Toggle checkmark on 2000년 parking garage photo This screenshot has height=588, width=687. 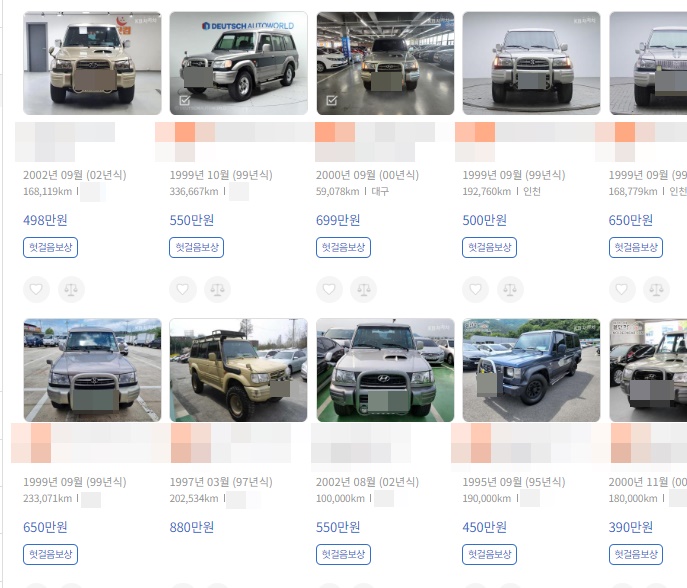tap(332, 101)
